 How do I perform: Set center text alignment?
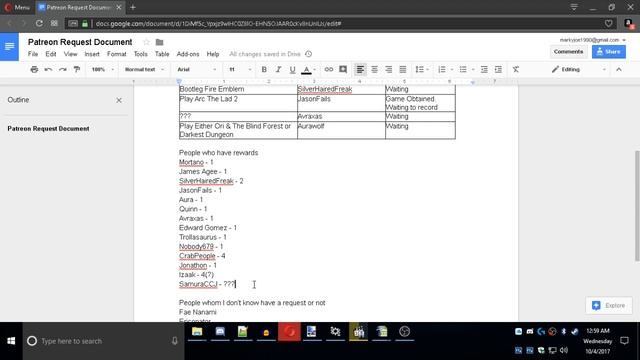(374, 69)
